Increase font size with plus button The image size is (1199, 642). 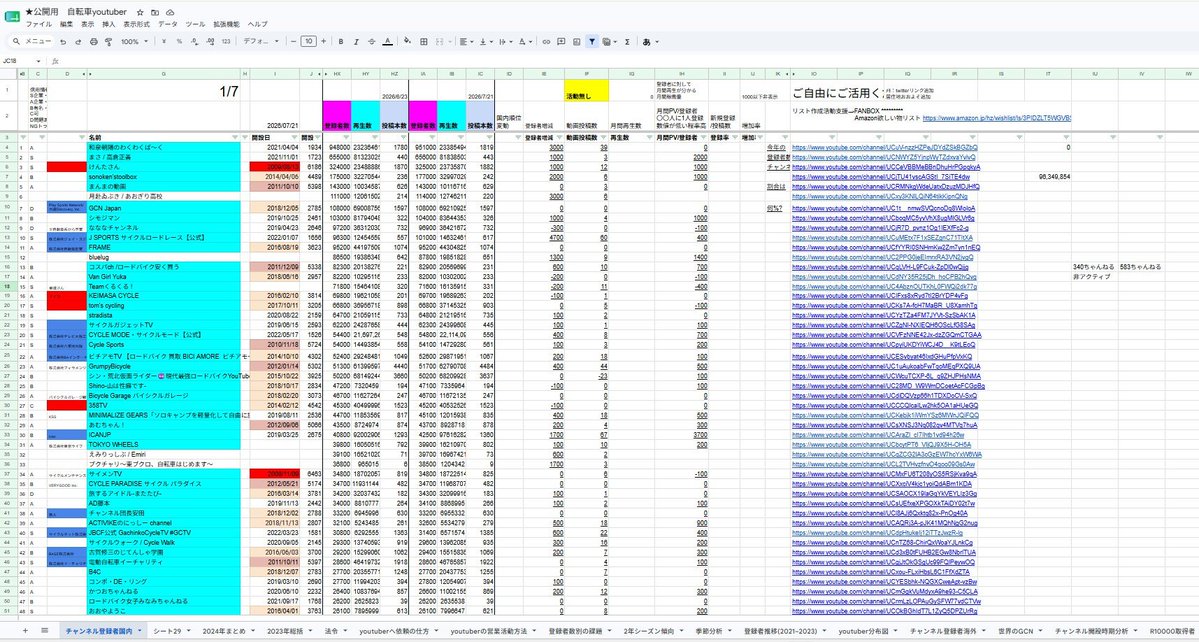[x=323, y=41]
